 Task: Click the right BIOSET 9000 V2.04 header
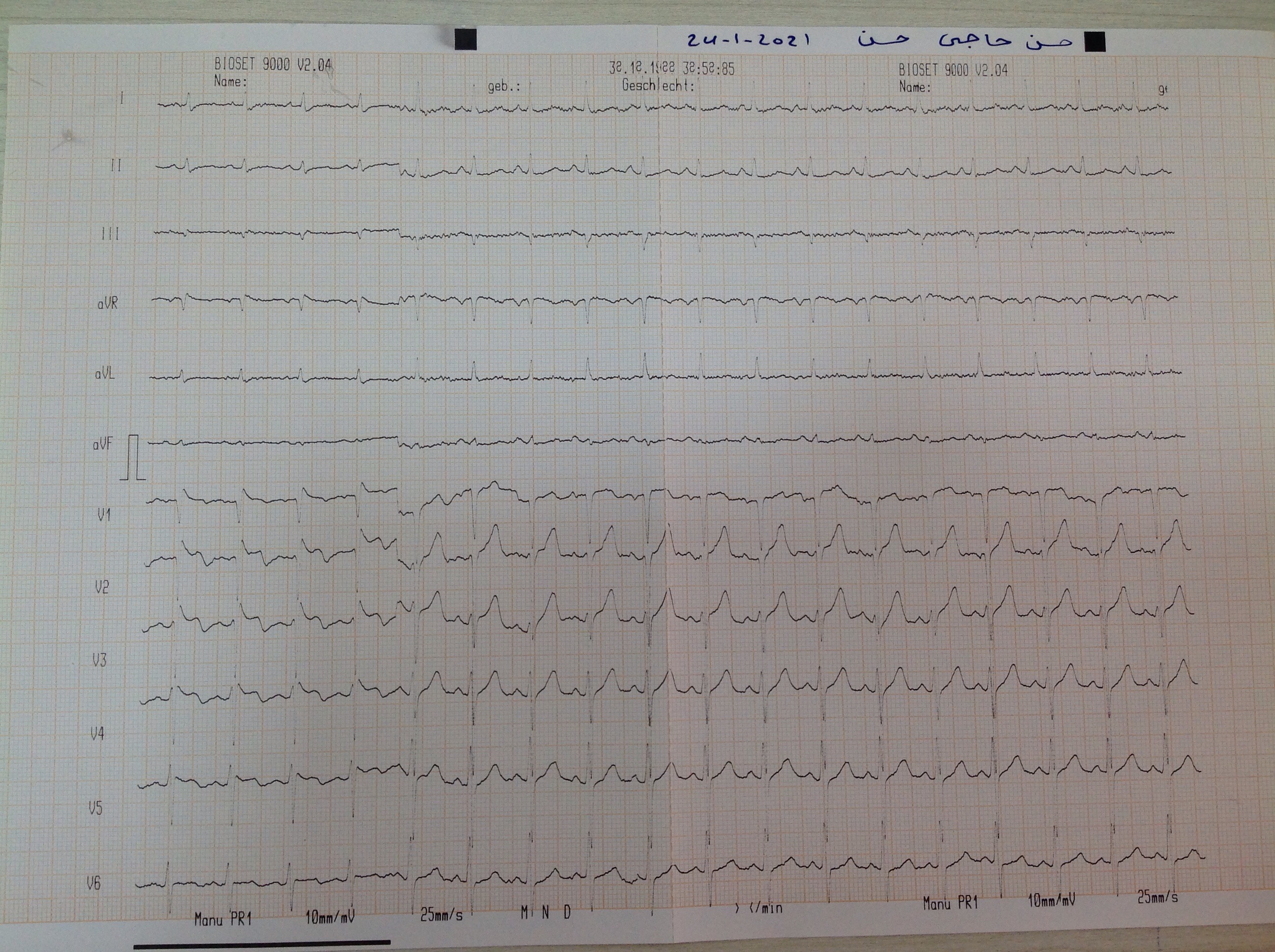tap(953, 70)
